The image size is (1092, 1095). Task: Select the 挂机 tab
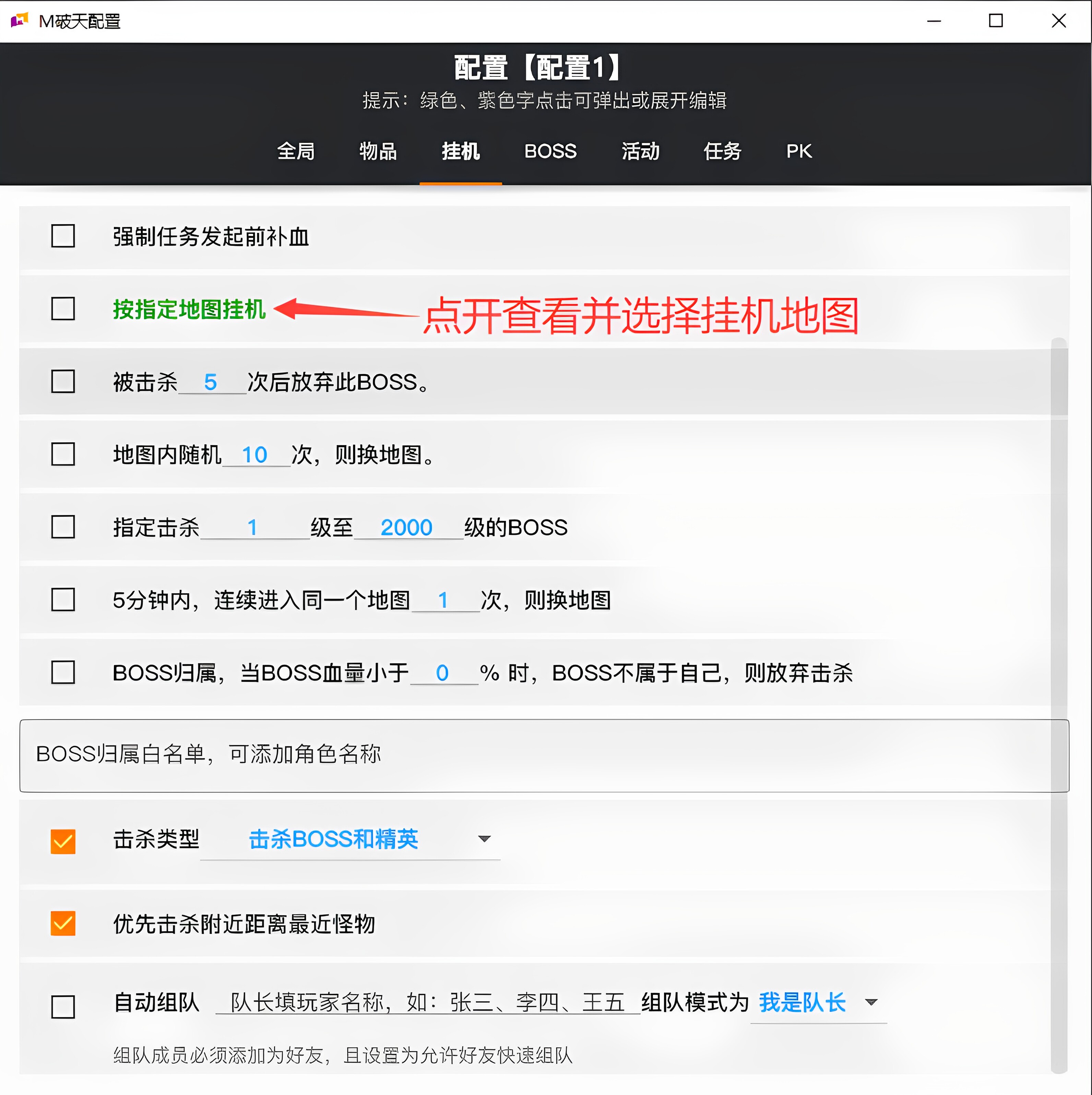461,151
